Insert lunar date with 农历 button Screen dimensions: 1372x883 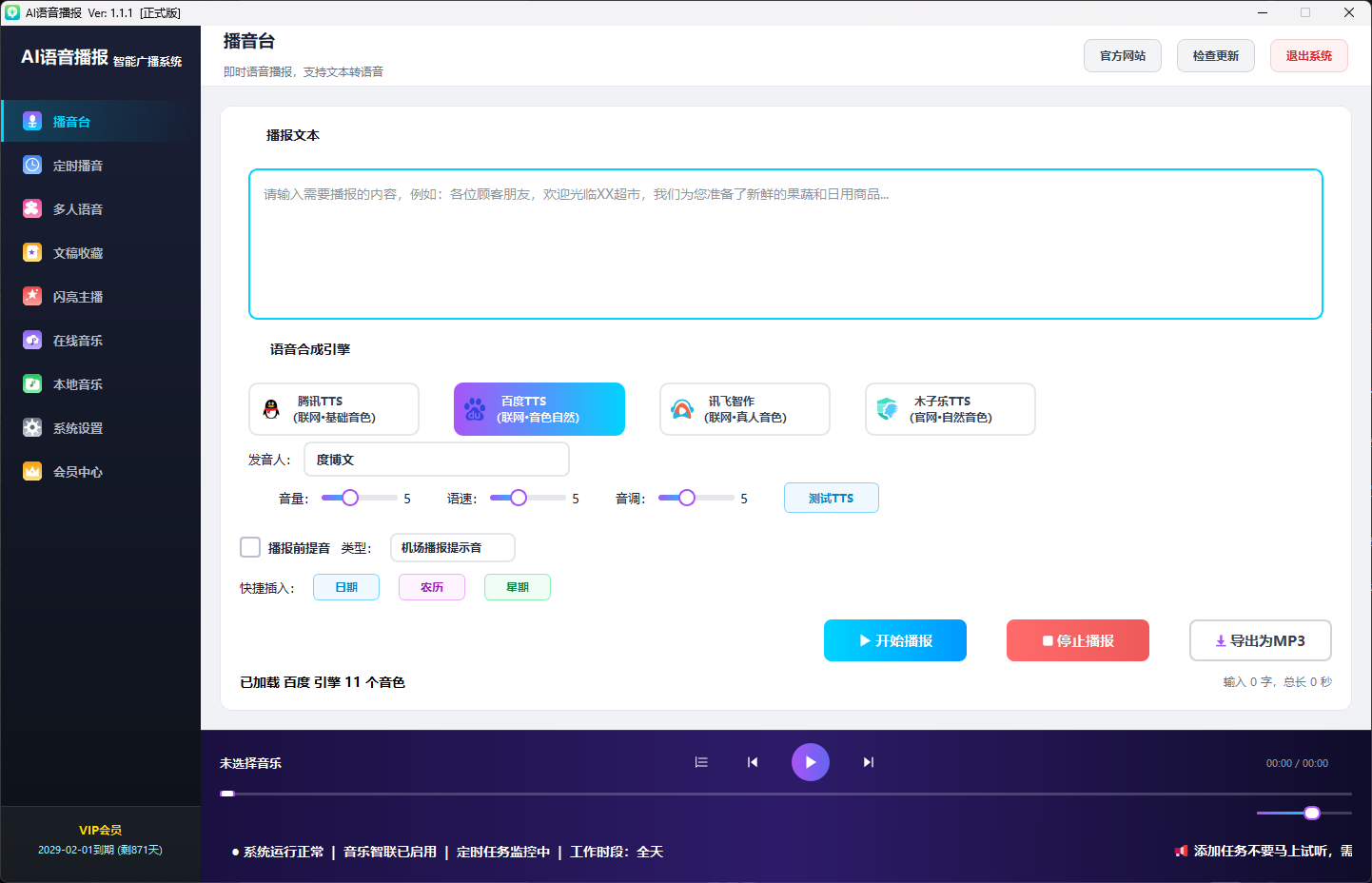click(432, 587)
